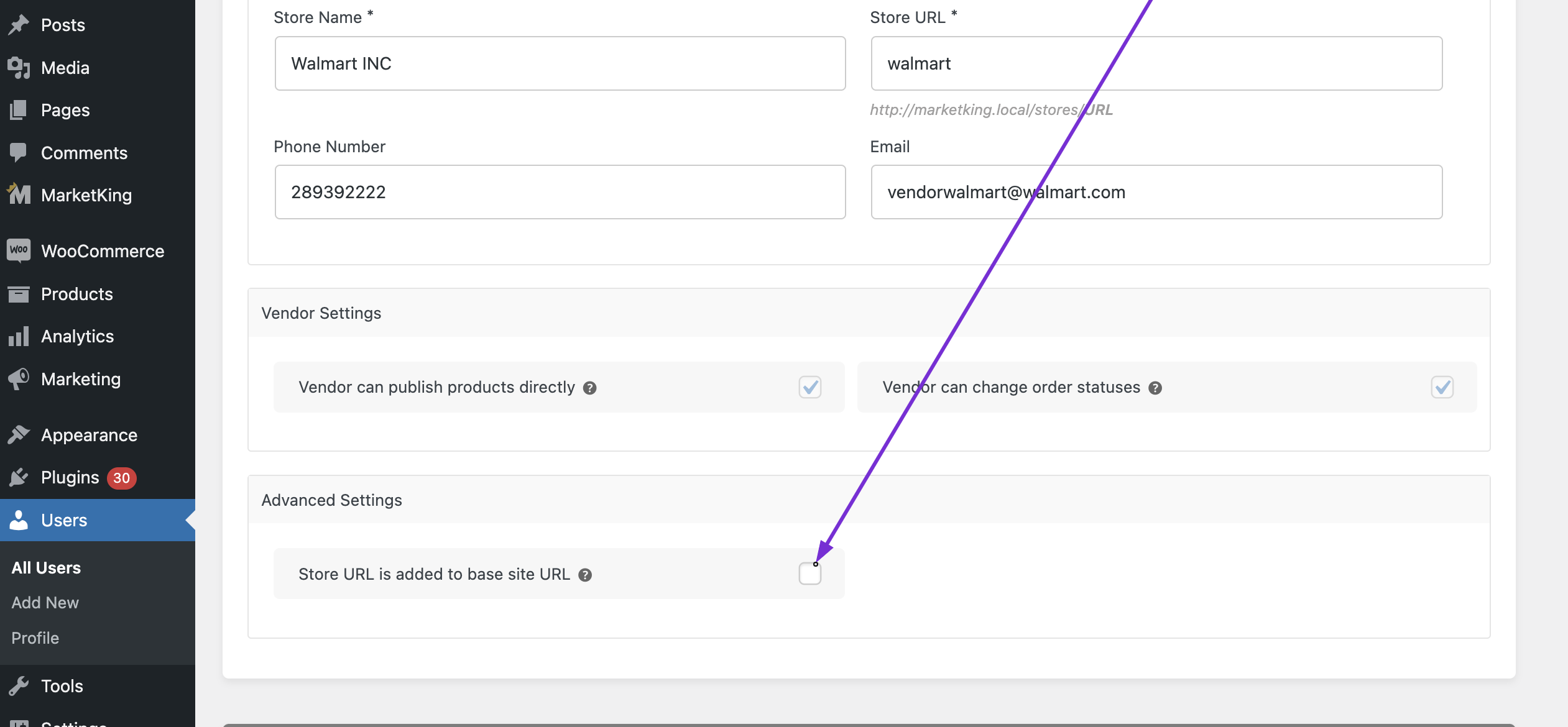Click the Store Name input field

[x=560, y=63]
